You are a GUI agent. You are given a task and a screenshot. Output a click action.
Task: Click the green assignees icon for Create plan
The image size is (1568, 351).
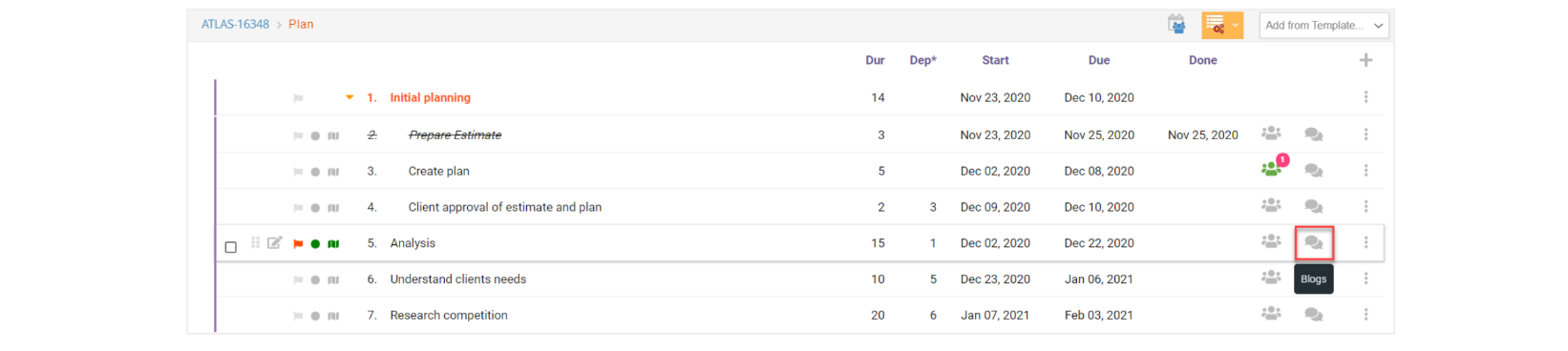(x=1271, y=170)
